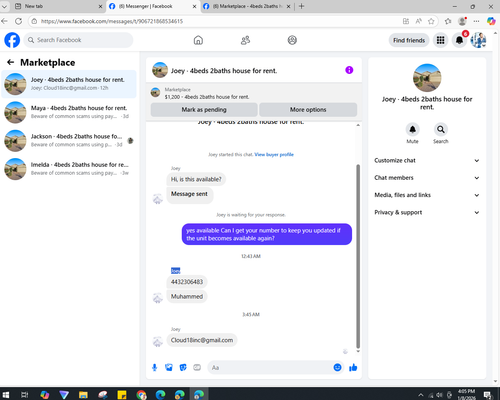
Task: Open Maya's house for rent conversation
Action: point(69,112)
